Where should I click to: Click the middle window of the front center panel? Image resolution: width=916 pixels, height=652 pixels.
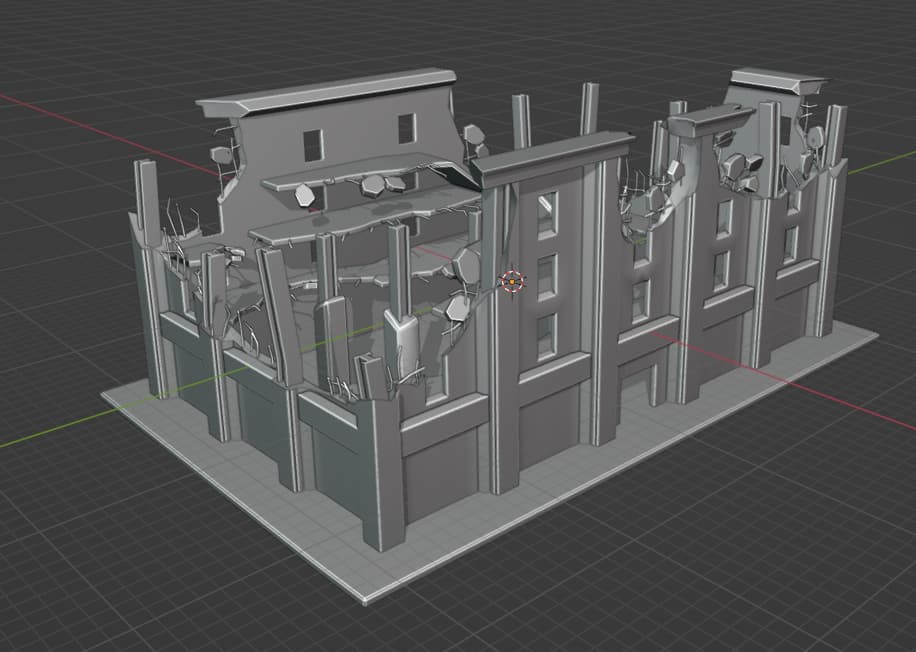pyautogui.click(x=547, y=277)
